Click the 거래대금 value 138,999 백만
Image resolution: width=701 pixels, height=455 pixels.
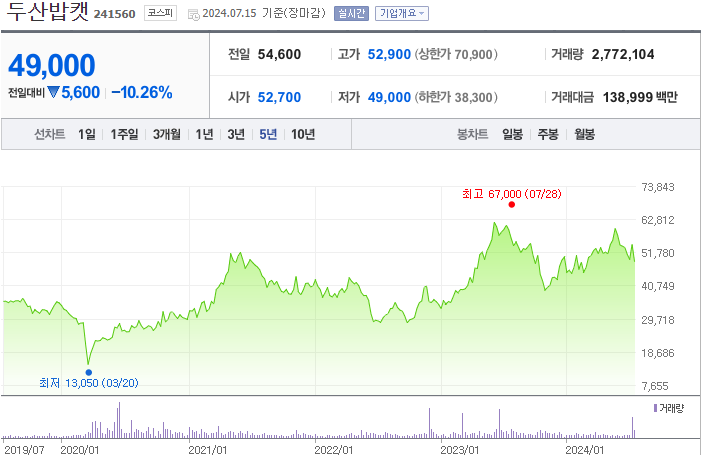(640, 97)
